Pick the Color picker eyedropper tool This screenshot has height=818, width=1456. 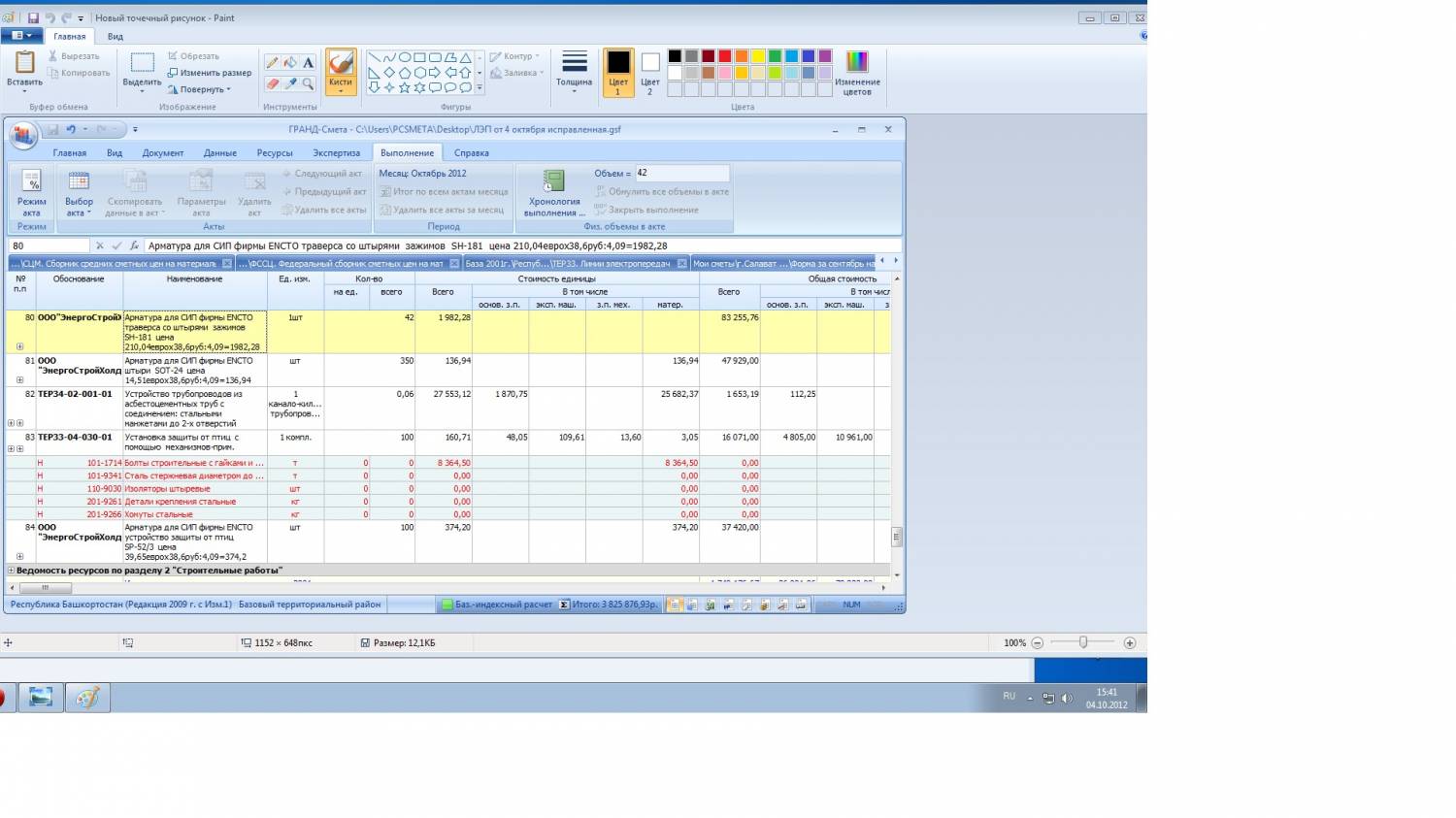coord(290,84)
